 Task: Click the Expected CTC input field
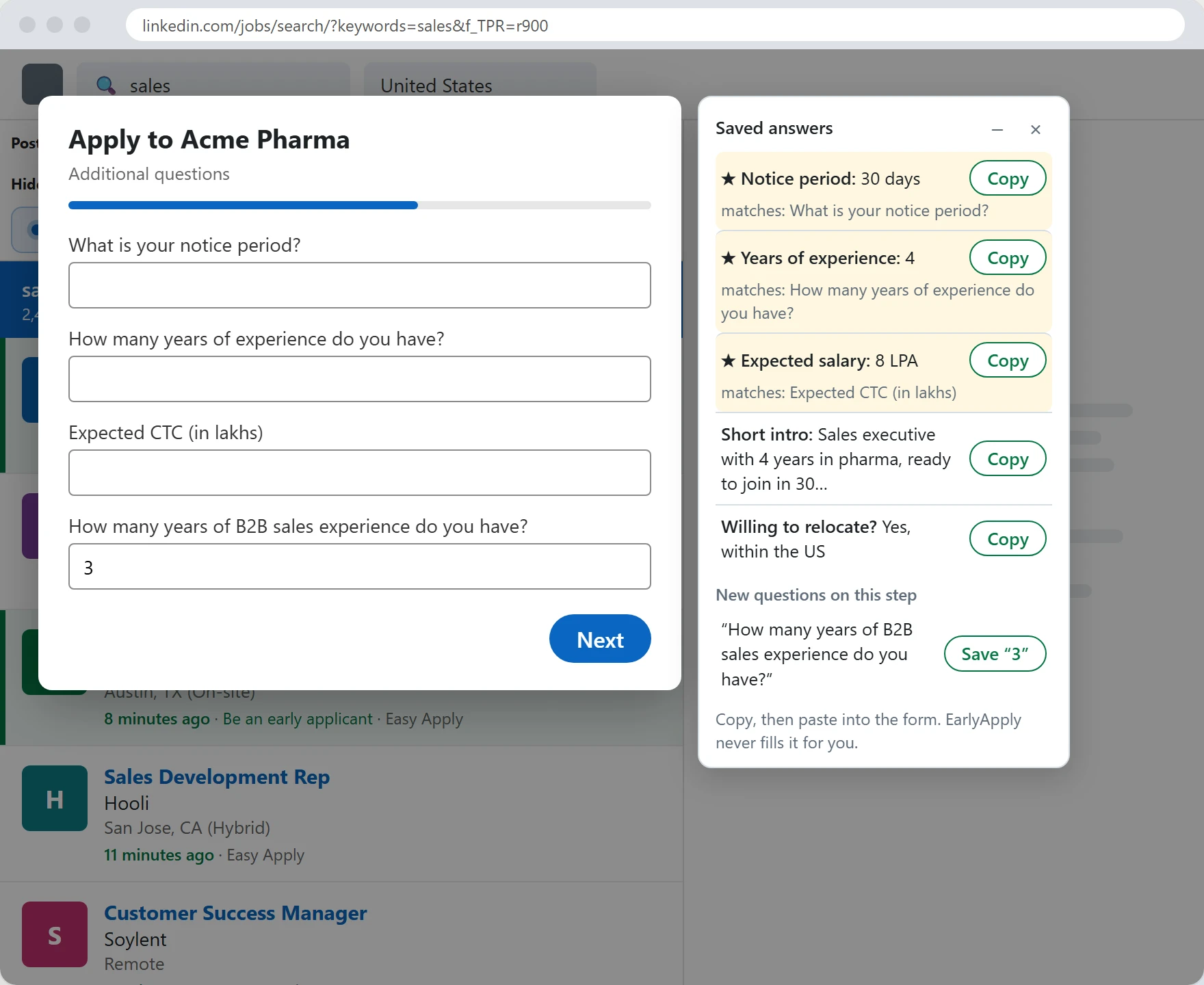(x=360, y=473)
